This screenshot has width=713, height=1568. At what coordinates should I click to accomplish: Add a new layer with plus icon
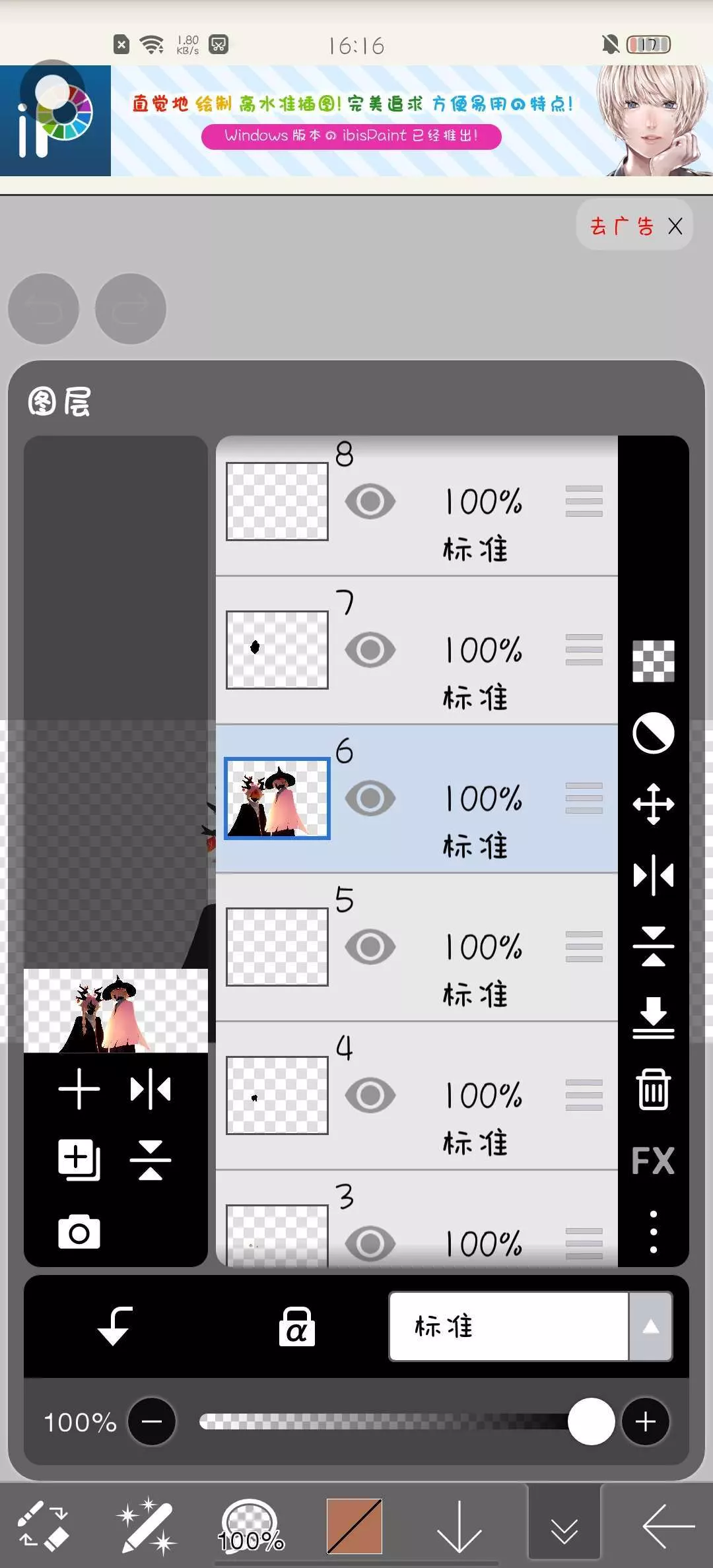click(79, 1088)
